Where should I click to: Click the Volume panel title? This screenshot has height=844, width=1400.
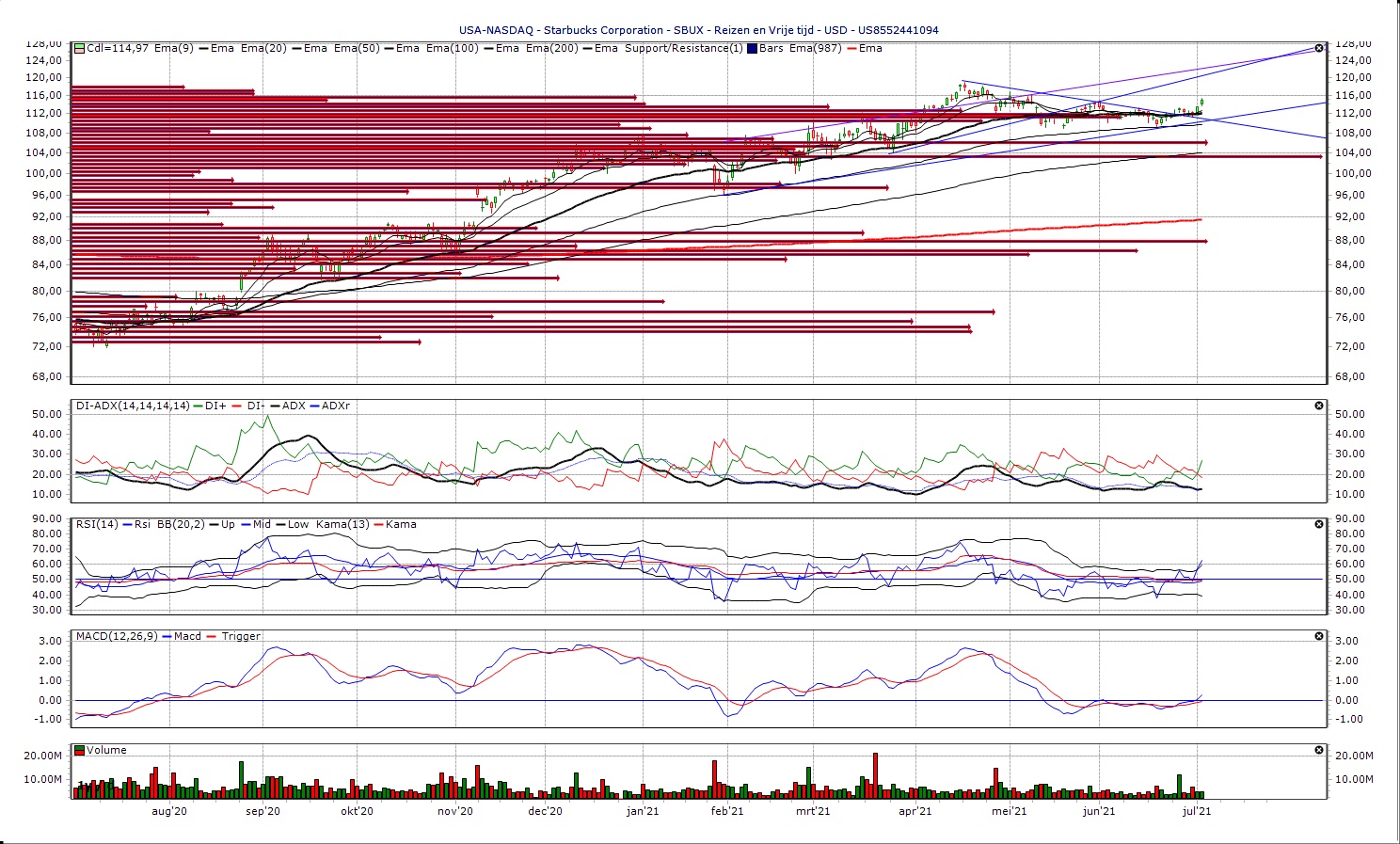[106, 750]
